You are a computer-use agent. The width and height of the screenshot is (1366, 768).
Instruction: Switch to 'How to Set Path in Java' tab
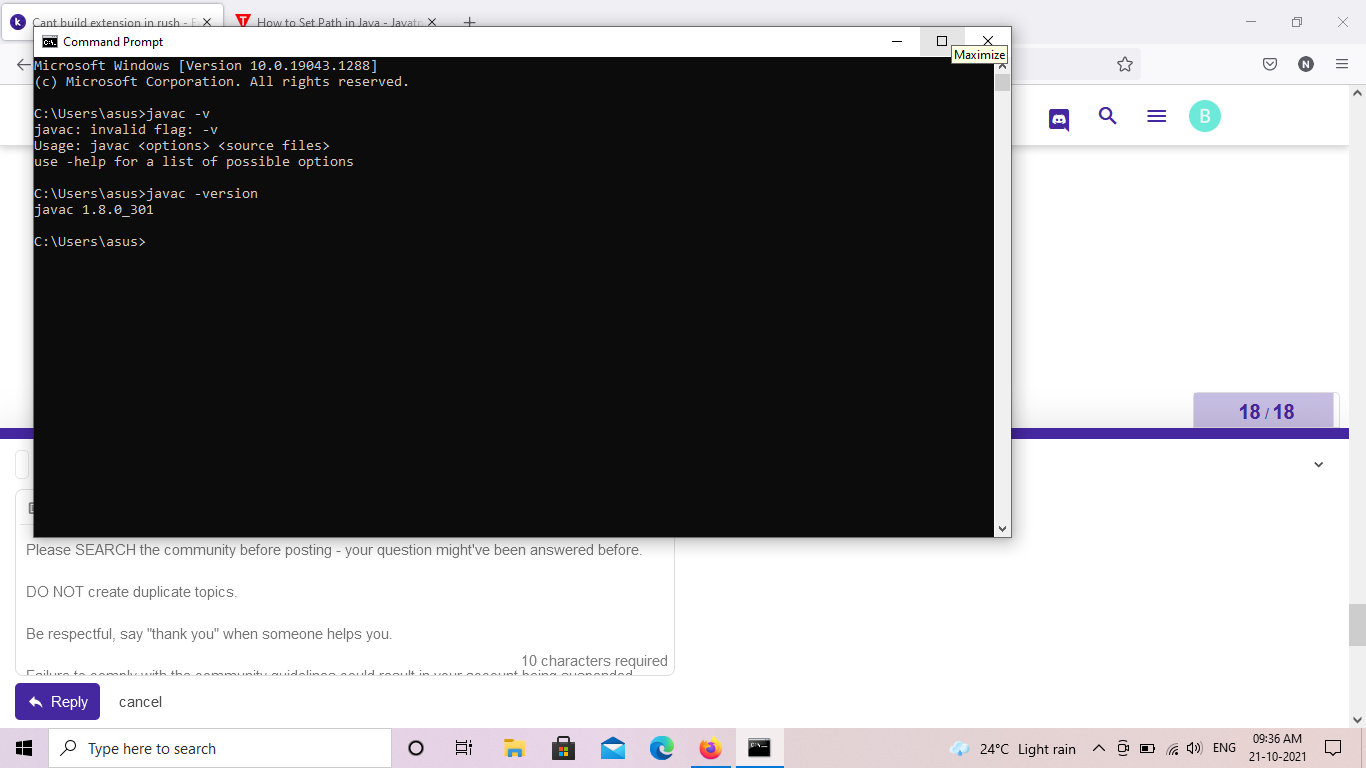tap(335, 22)
